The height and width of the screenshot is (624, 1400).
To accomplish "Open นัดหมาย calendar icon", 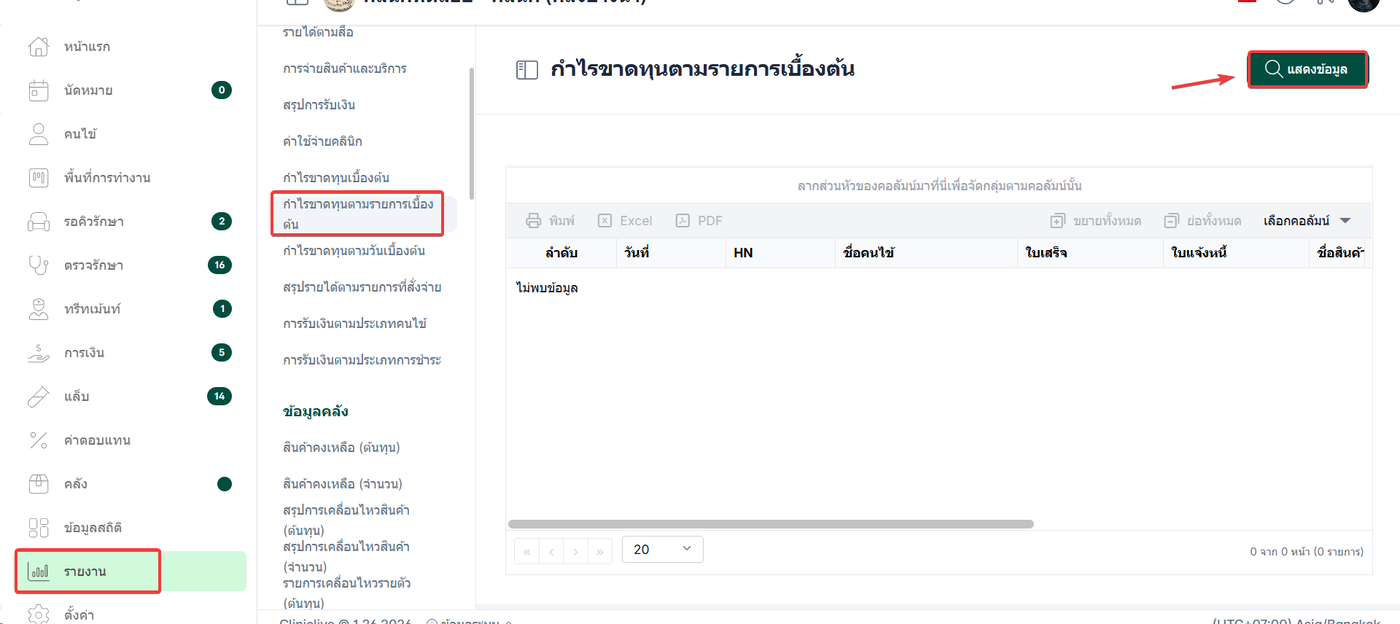I will [x=38, y=90].
